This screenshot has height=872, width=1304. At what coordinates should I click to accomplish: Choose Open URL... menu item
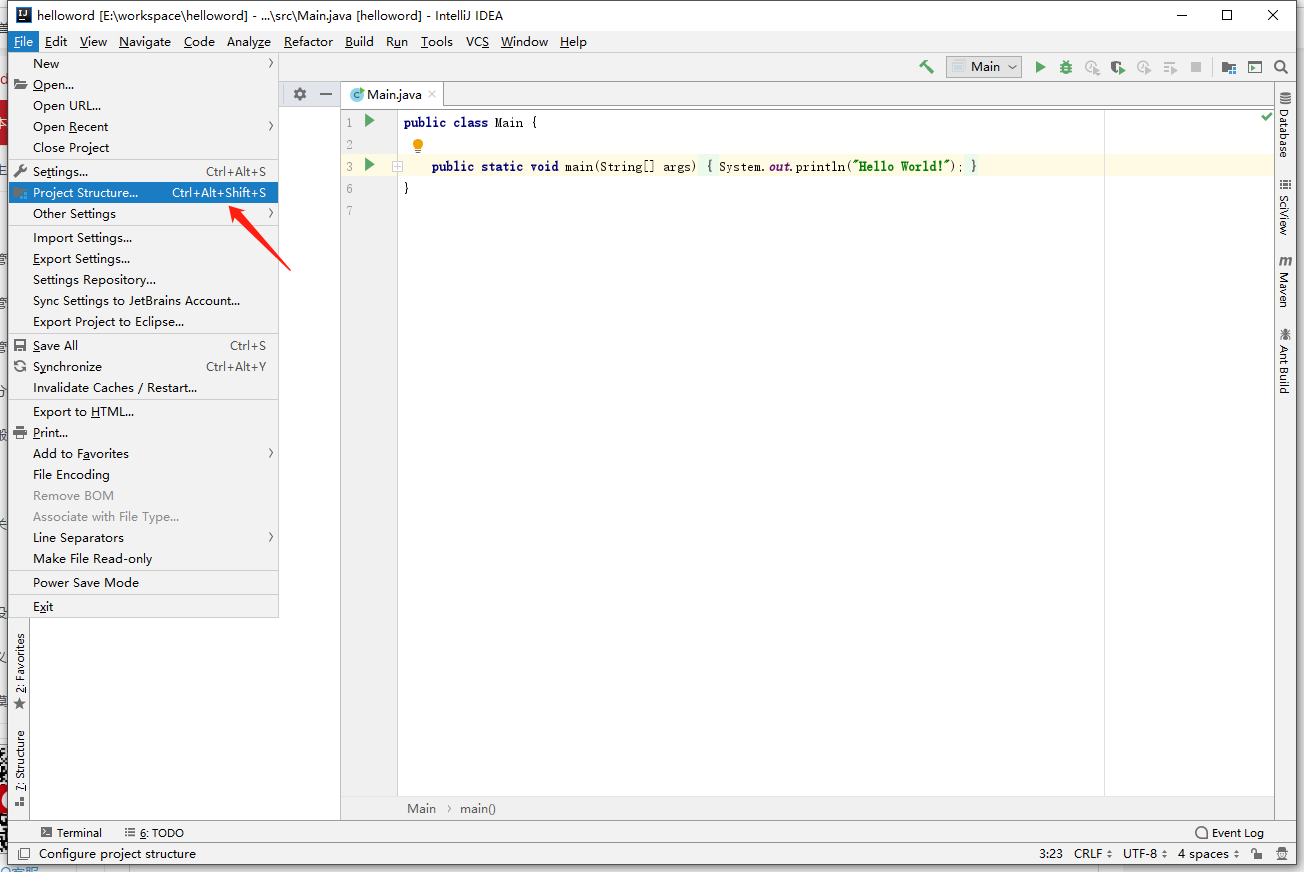[143, 105]
